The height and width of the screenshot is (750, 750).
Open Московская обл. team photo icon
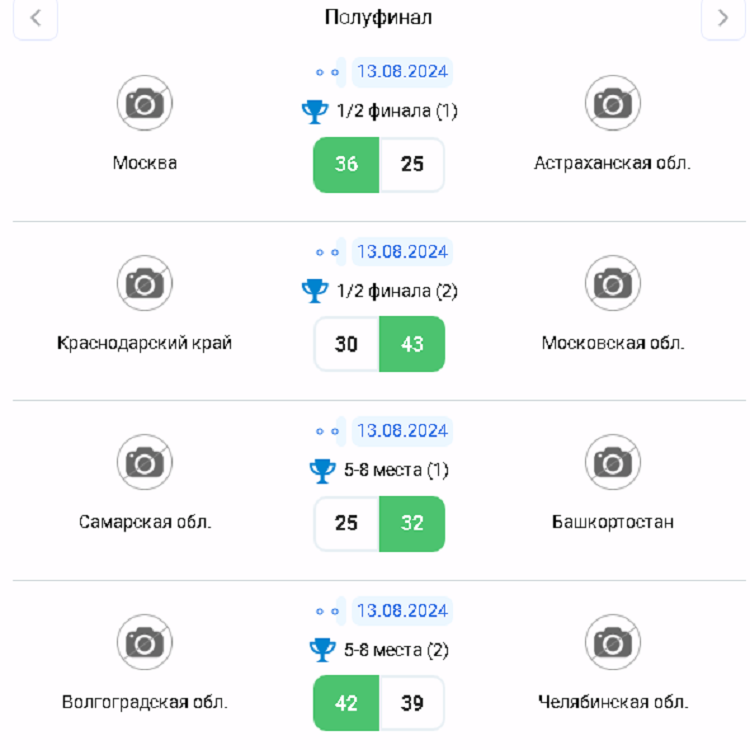pyautogui.click(x=612, y=283)
